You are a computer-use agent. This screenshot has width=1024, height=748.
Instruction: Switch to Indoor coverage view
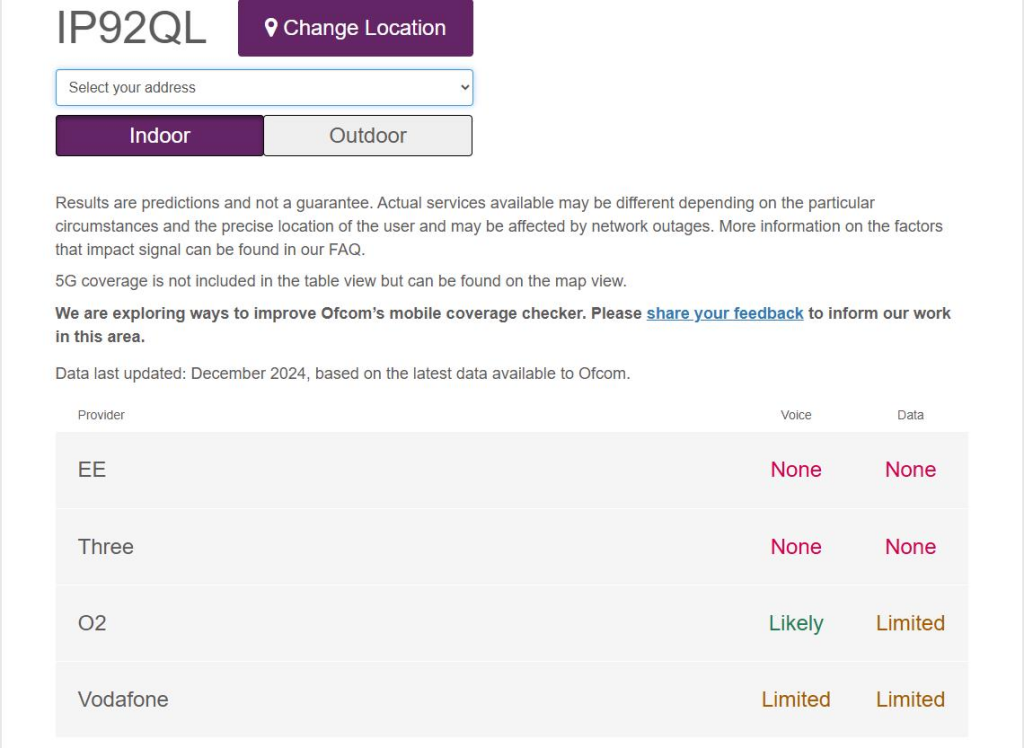[160, 136]
